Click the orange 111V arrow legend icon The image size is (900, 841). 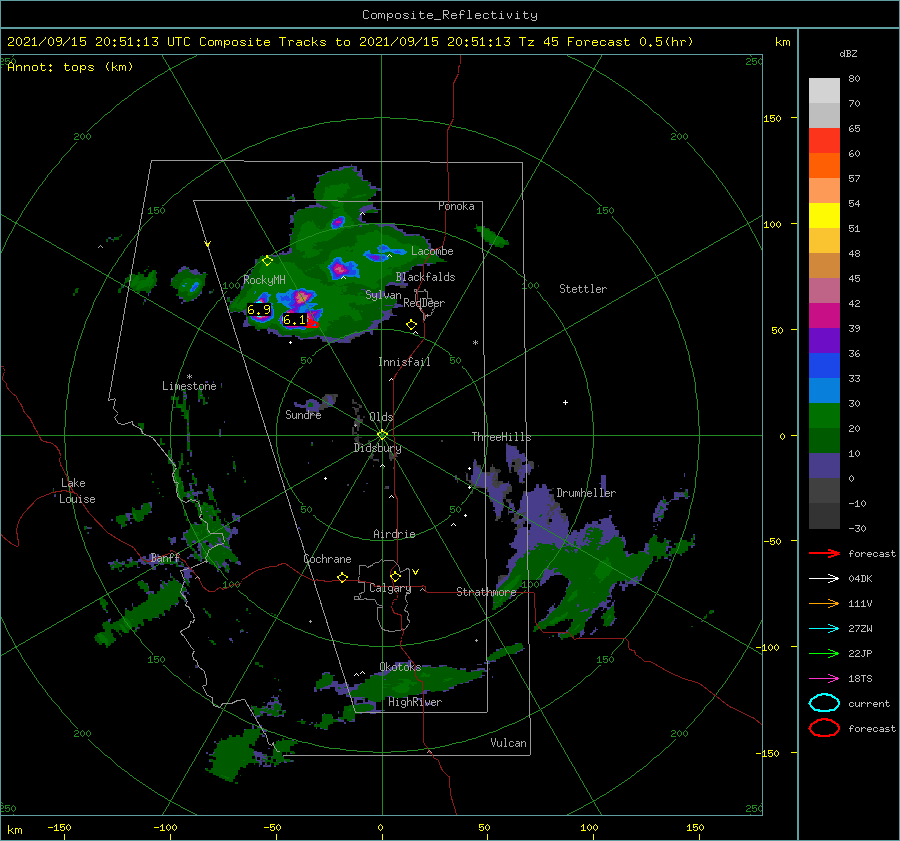(x=824, y=603)
